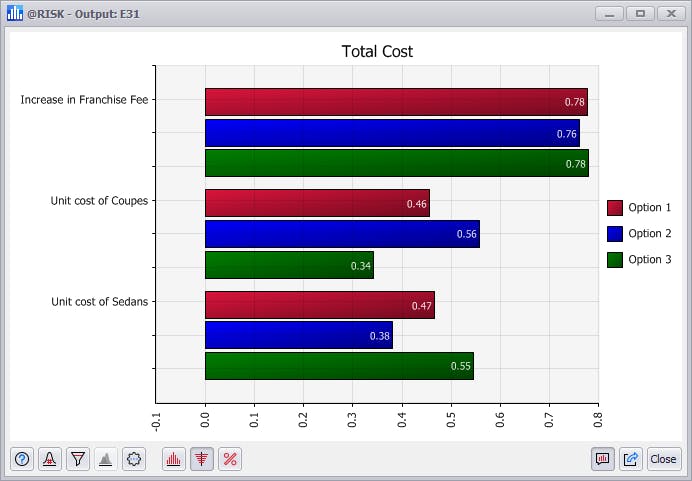Click the export share arrow icon
The image size is (692, 481).
pos(631,459)
